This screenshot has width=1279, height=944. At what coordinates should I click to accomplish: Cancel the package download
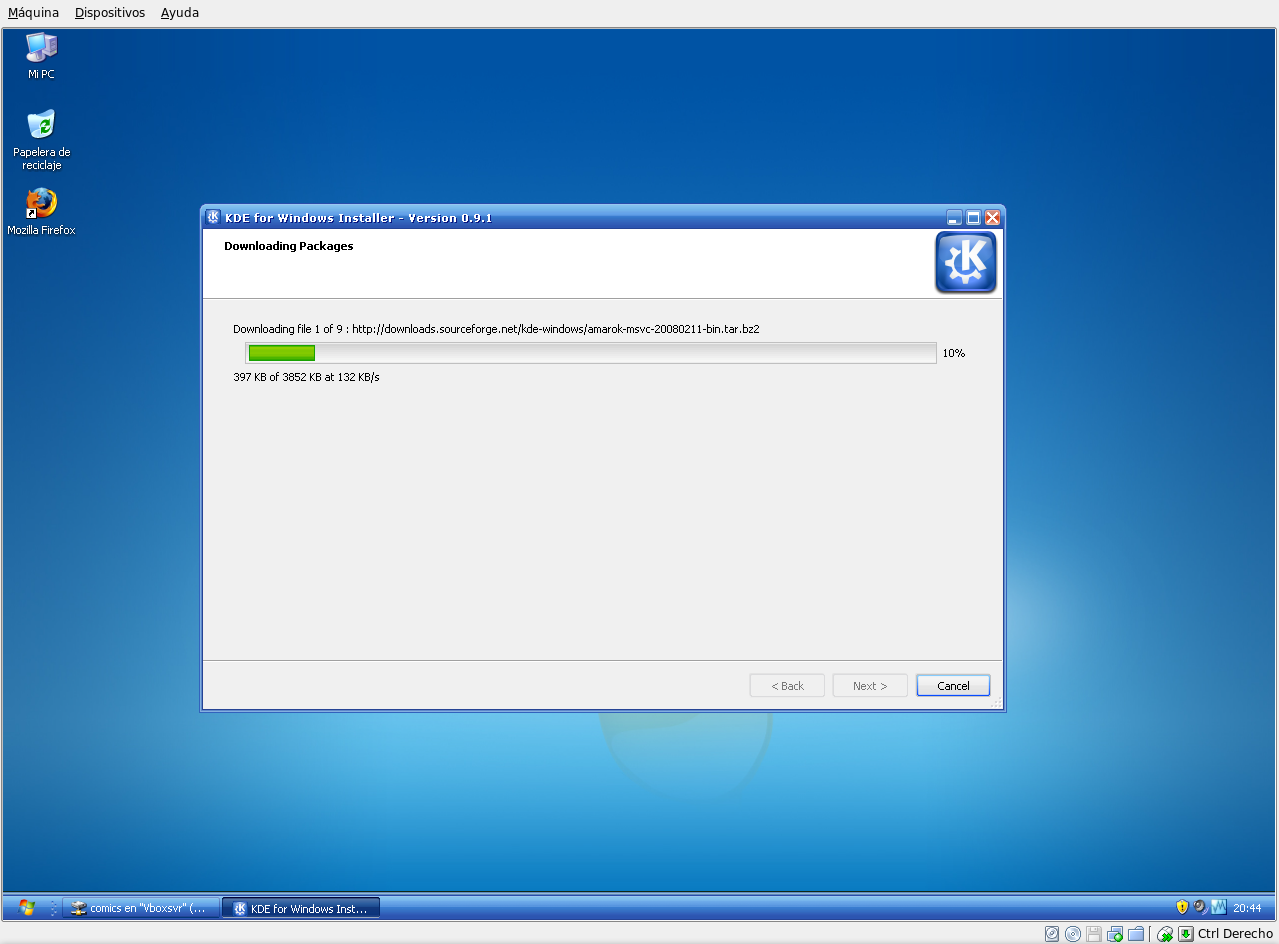(953, 686)
